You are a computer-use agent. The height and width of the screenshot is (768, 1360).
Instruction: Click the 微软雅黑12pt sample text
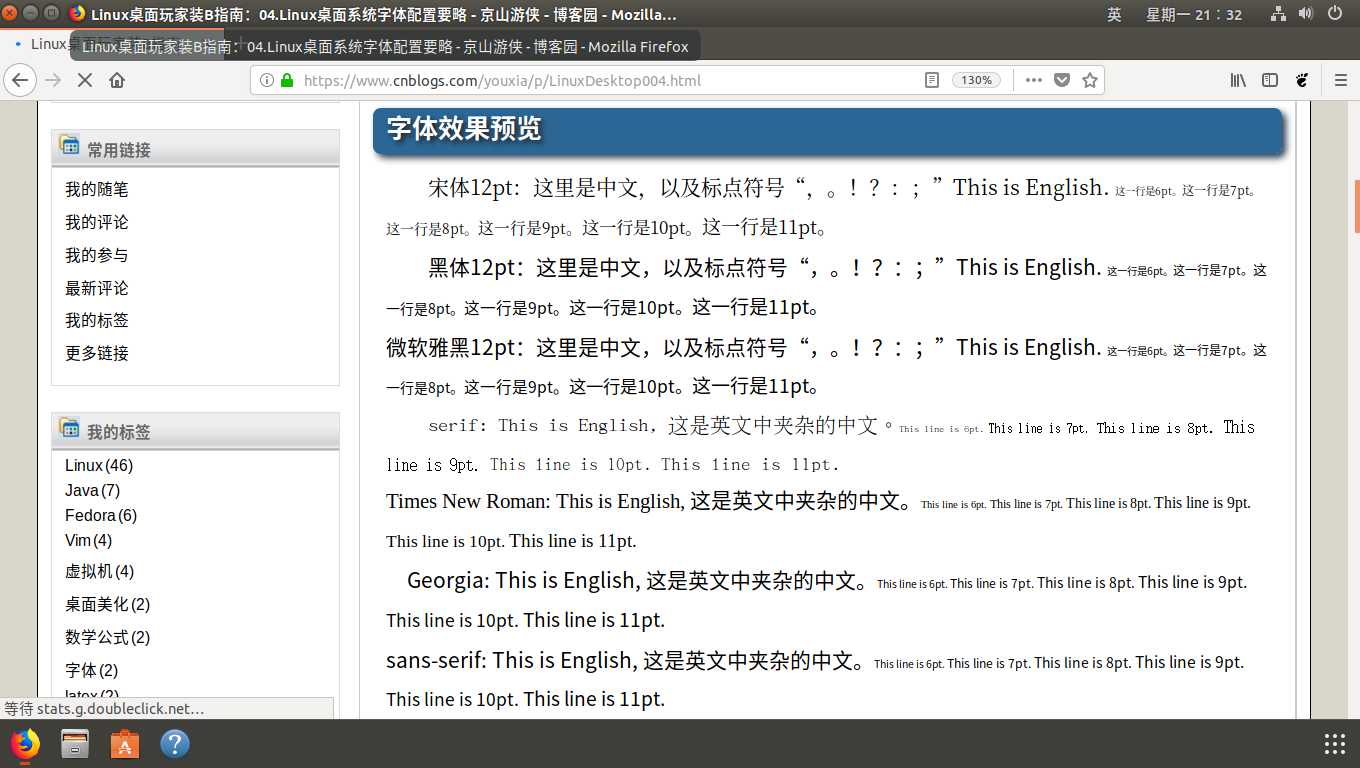coord(827,366)
